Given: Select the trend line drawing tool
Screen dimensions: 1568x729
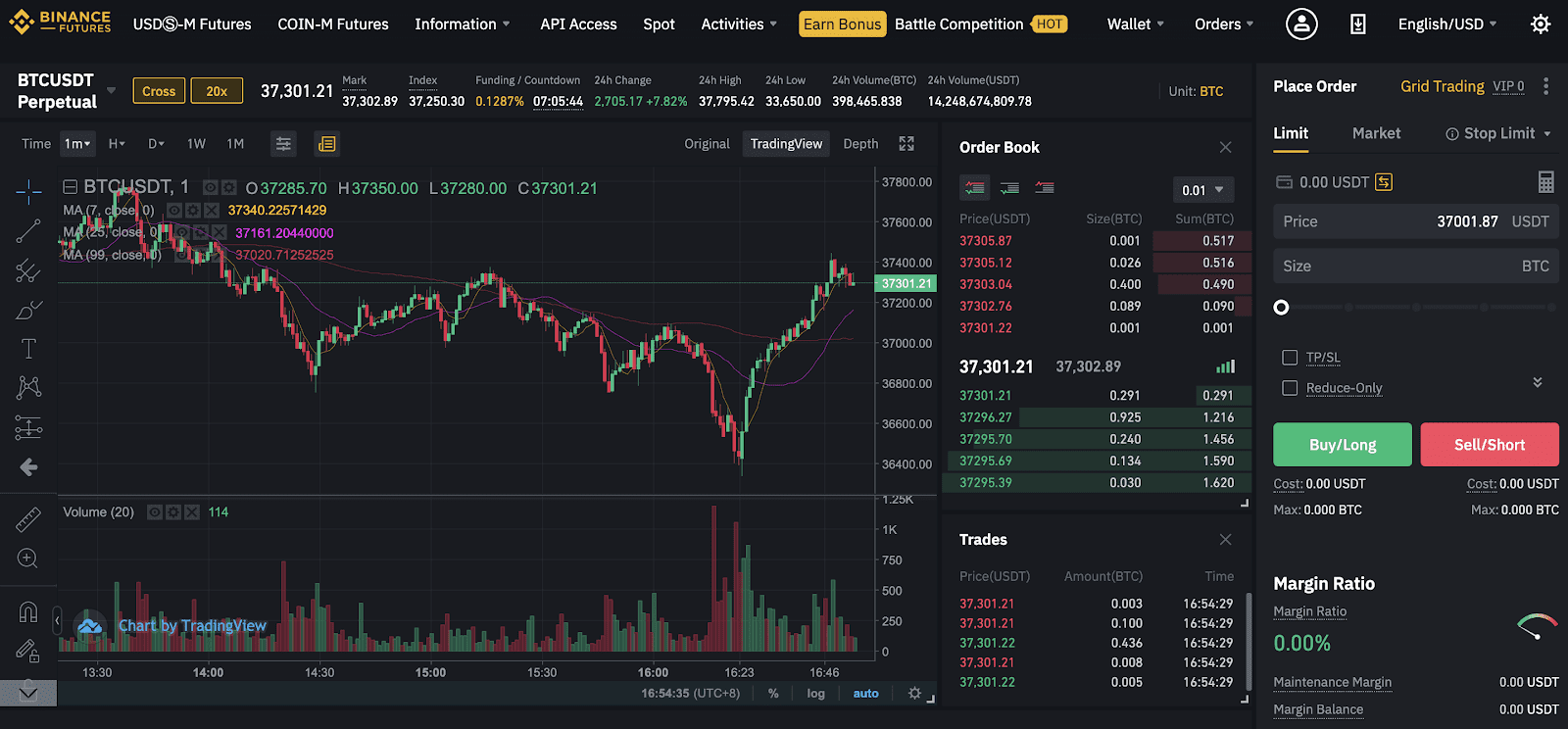Looking at the screenshot, I should pyautogui.click(x=28, y=231).
